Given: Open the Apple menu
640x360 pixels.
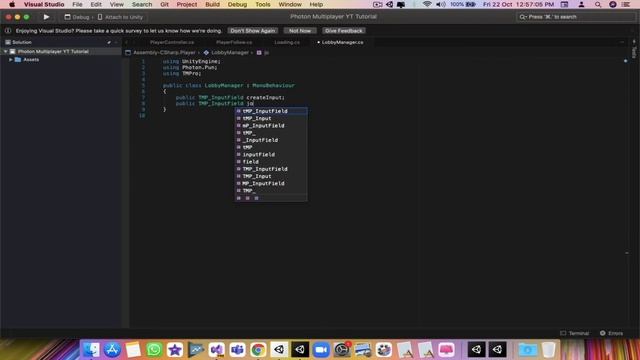Looking at the screenshot, I should click(12, 4).
